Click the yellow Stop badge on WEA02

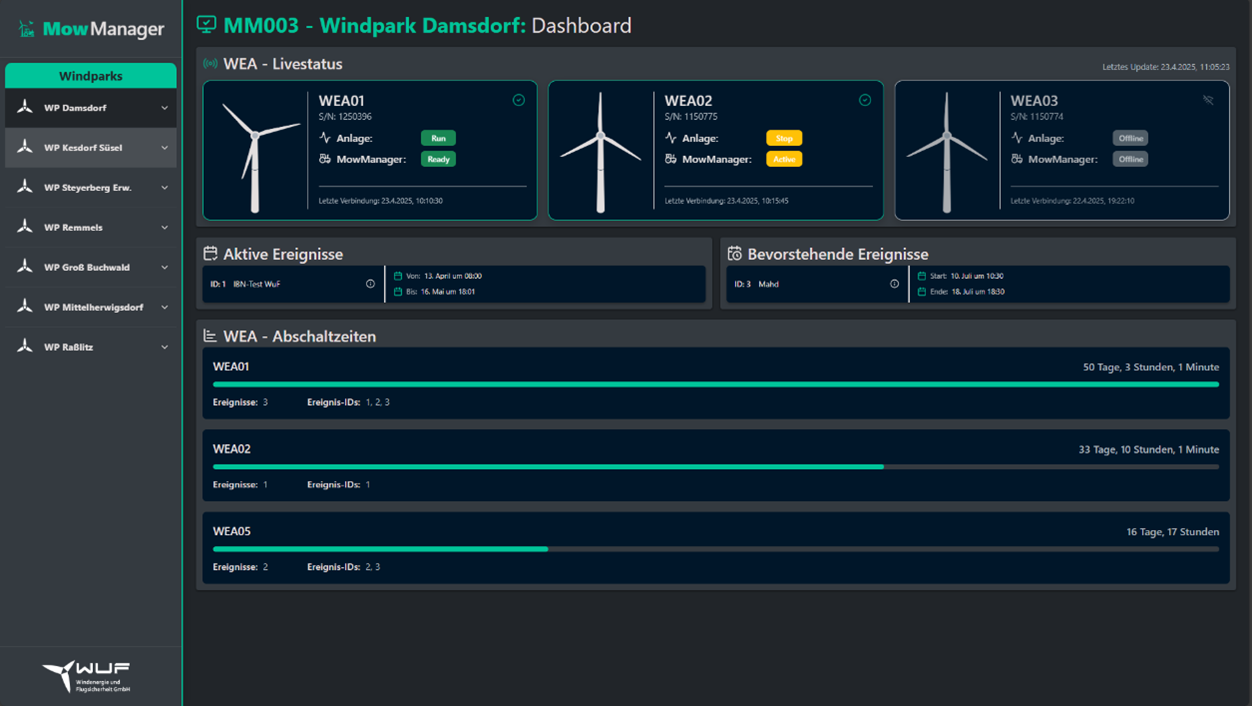tap(784, 138)
